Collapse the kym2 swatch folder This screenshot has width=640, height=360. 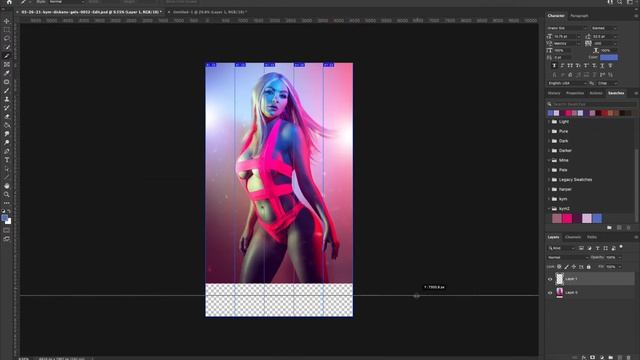[x=549, y=209]
